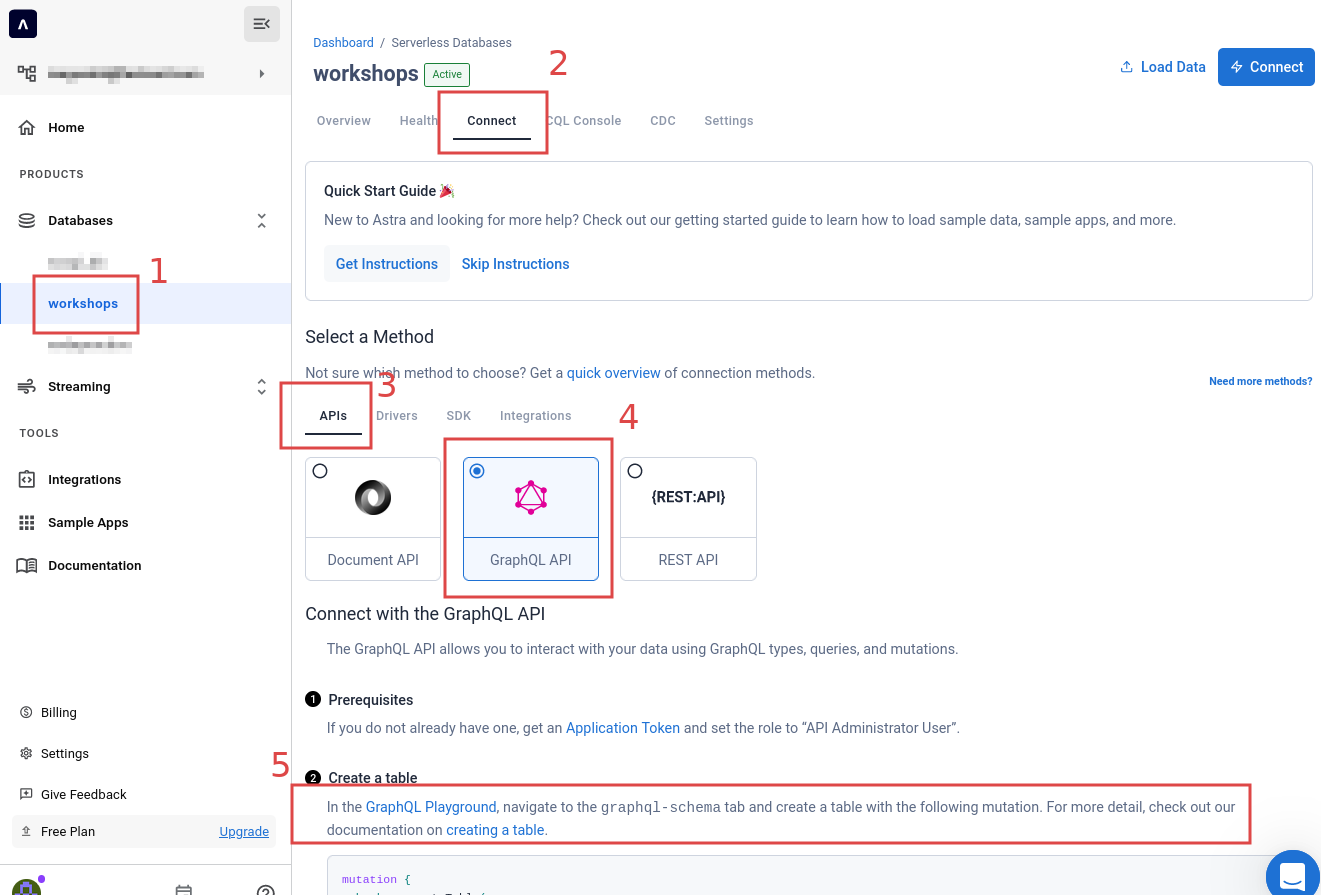The width and height of the screenshot is (1321, 895).
Task: Click the Skip Instructions button
Action: click(515, 264)
